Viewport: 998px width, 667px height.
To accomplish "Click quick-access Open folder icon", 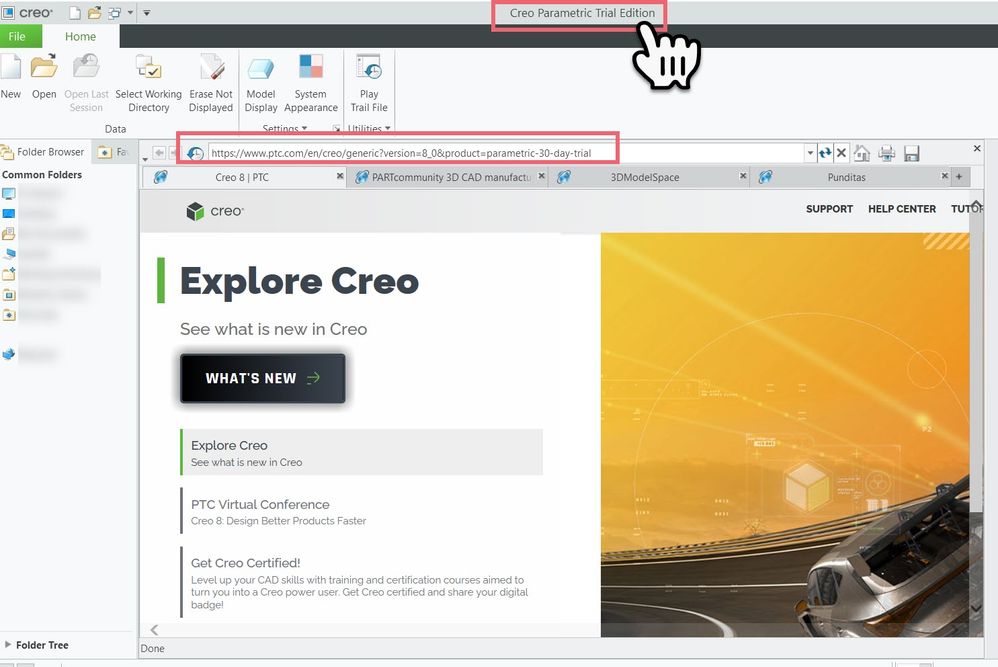I will [94, 12].
